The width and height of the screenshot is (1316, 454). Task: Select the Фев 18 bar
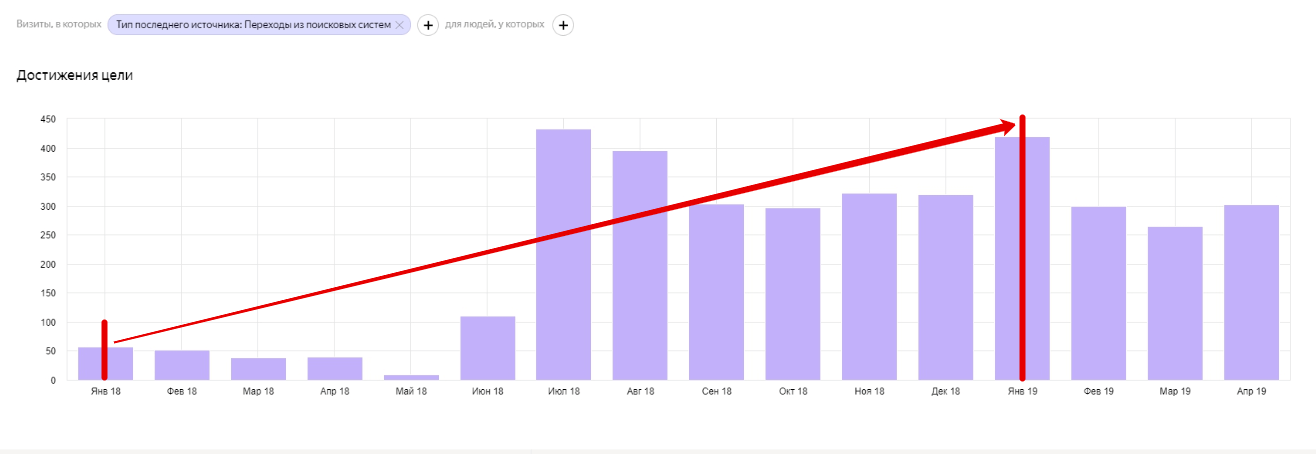182,365
